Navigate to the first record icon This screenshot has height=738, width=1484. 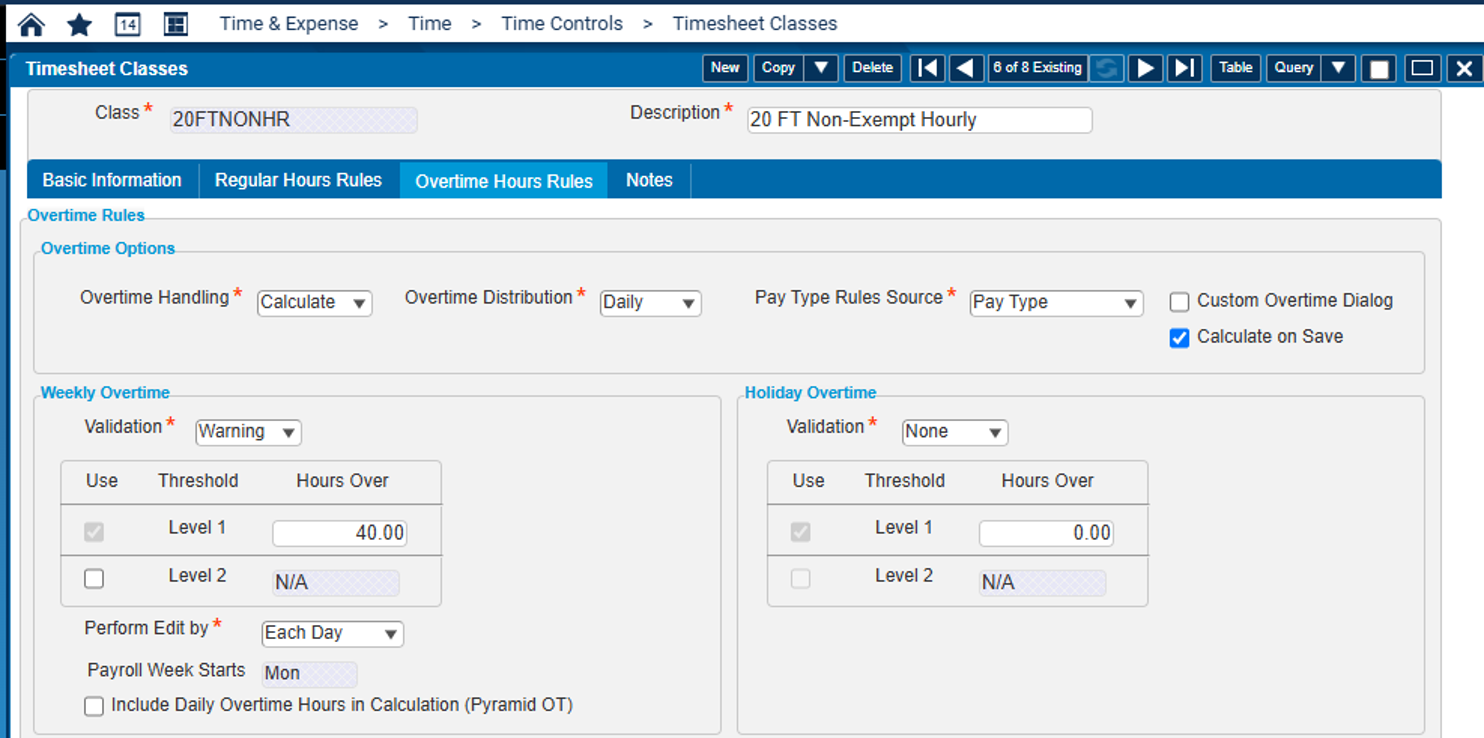click(926, 68)
